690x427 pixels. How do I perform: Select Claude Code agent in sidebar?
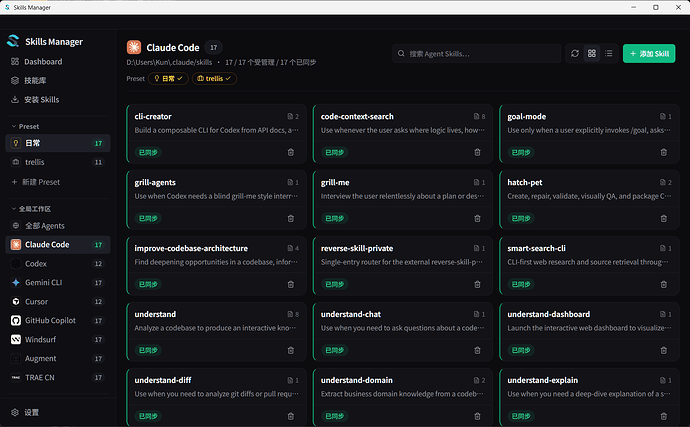[58, 245]
